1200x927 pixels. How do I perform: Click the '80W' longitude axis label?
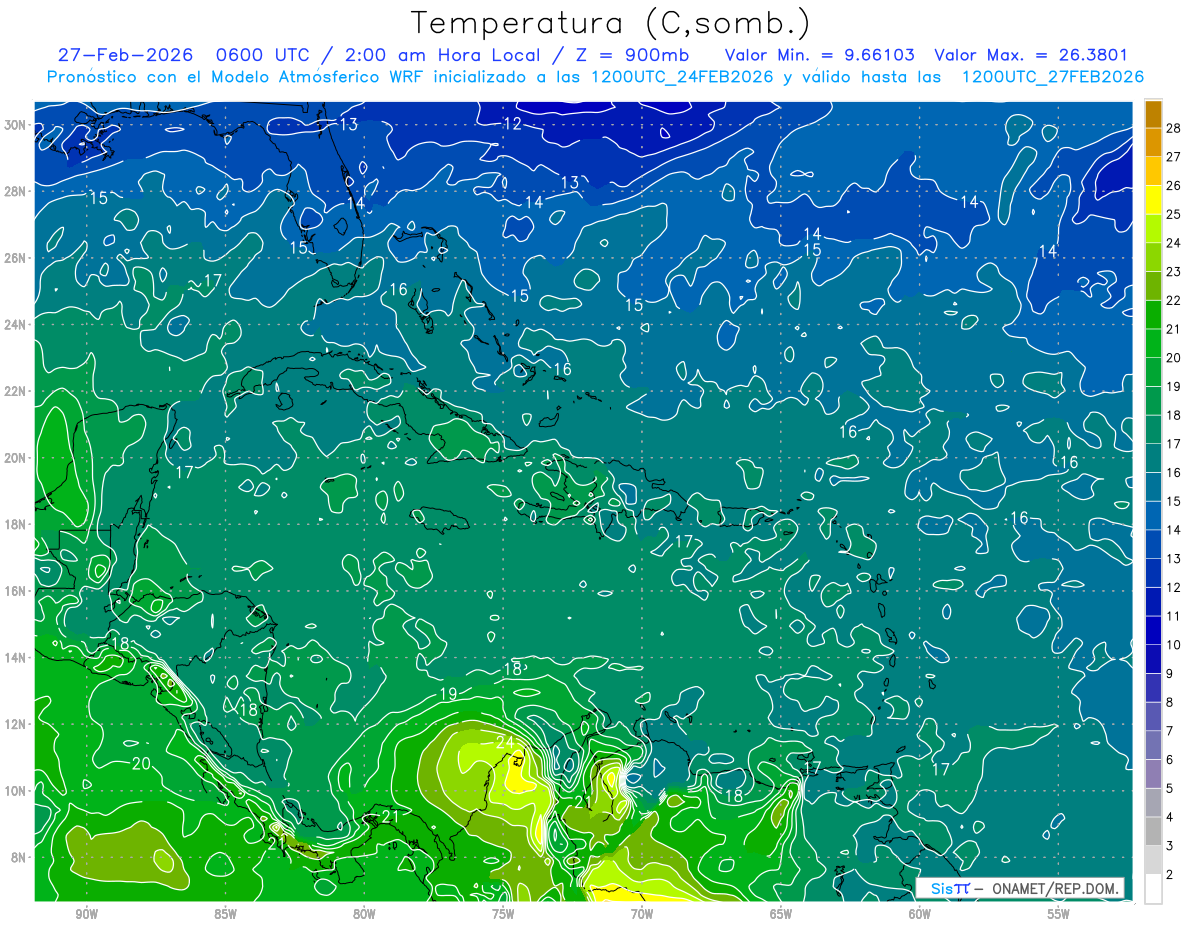(x=364, y=914)
